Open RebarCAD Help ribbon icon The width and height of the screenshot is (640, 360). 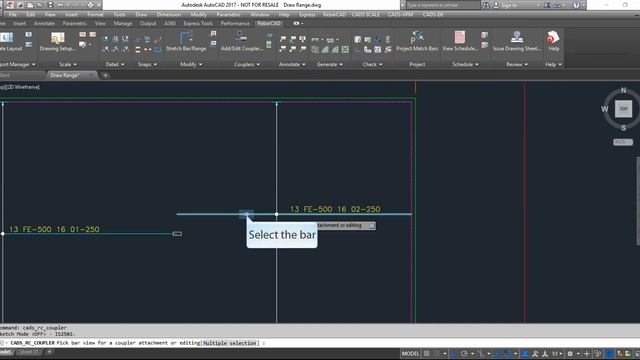(x=553, y=42)
